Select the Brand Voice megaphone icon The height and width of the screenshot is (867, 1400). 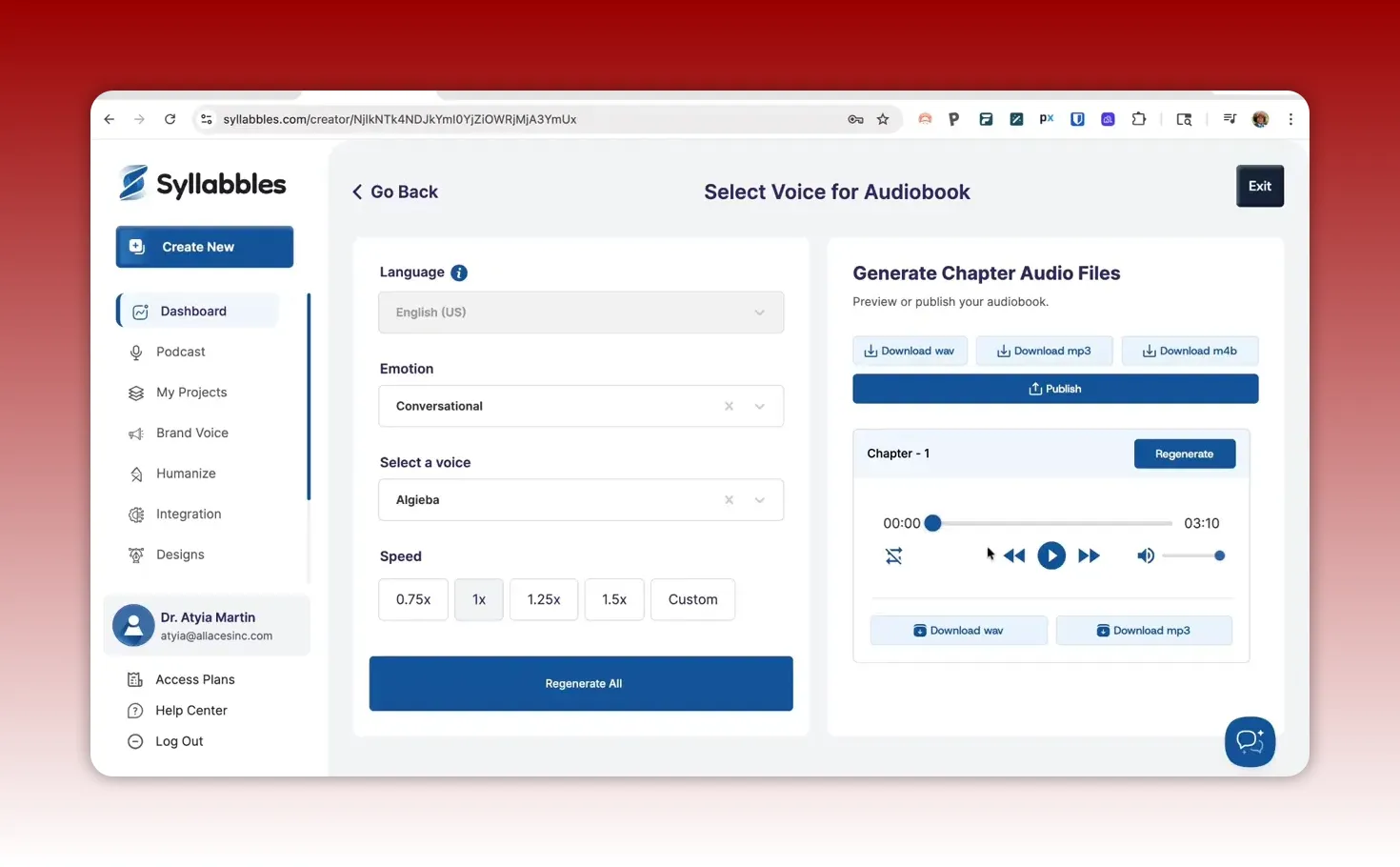pyautogui.click(x=136, y=433)
